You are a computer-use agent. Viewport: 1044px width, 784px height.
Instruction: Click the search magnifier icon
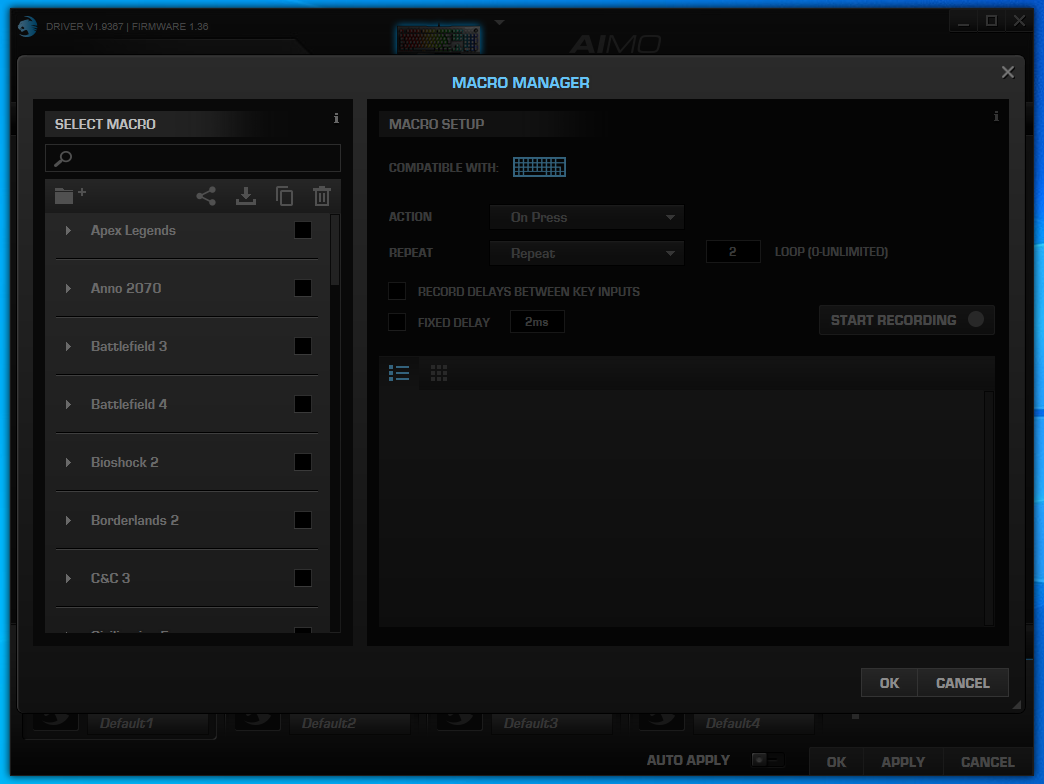point(63,158)
